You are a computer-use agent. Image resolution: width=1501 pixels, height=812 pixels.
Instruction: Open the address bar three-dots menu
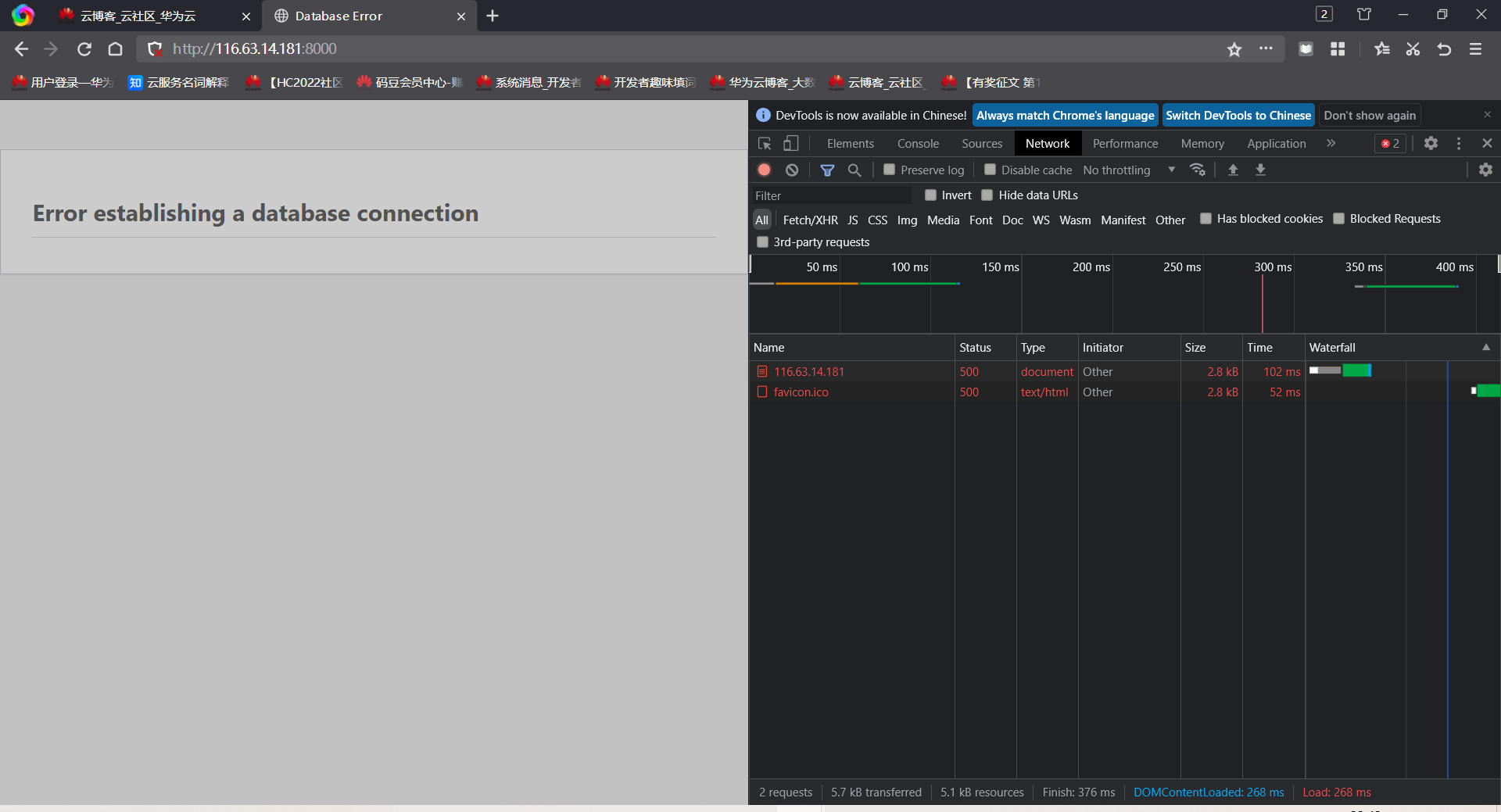(x=1266, y=48)
